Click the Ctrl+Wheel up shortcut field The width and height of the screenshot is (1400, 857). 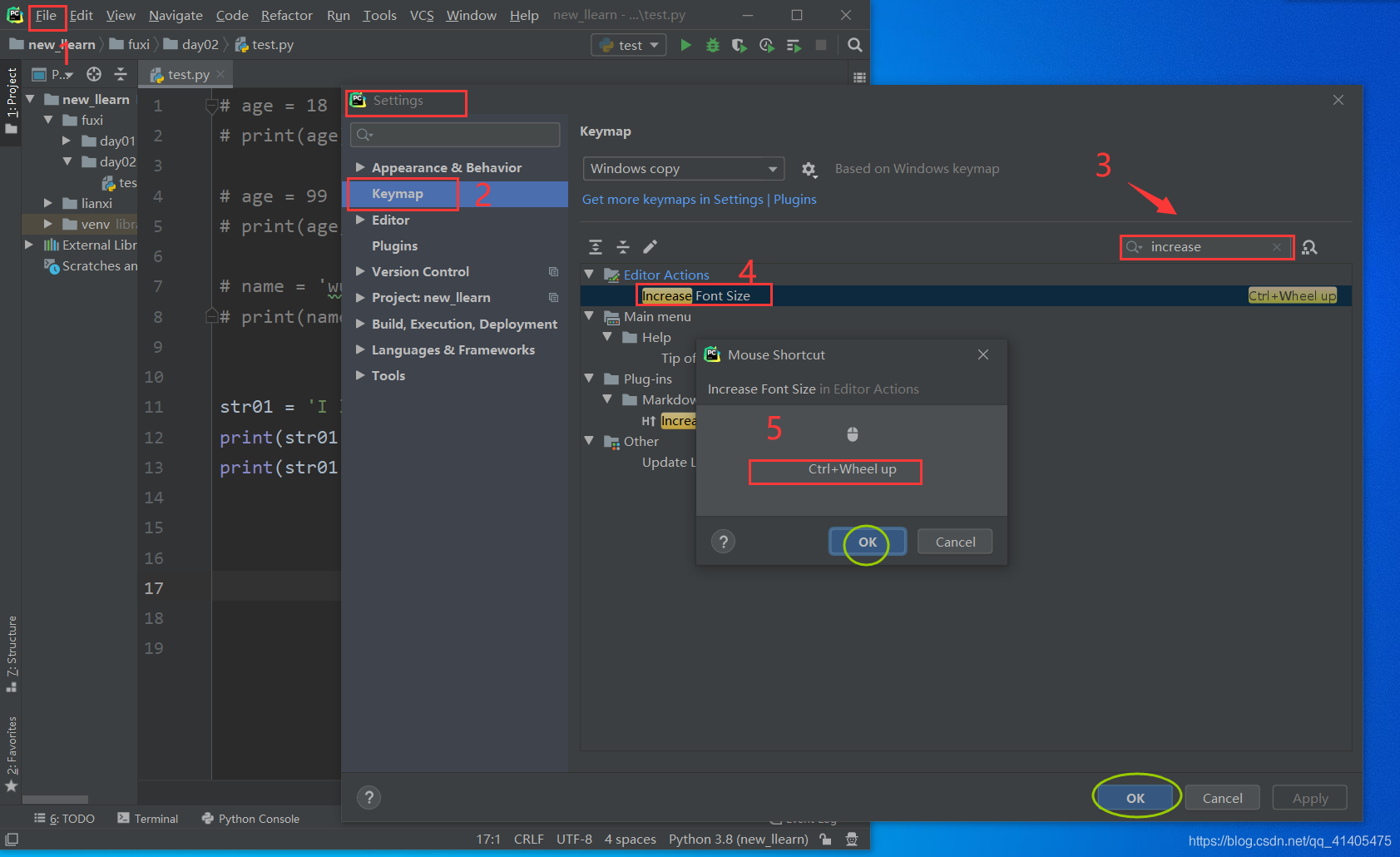(852, 469)
